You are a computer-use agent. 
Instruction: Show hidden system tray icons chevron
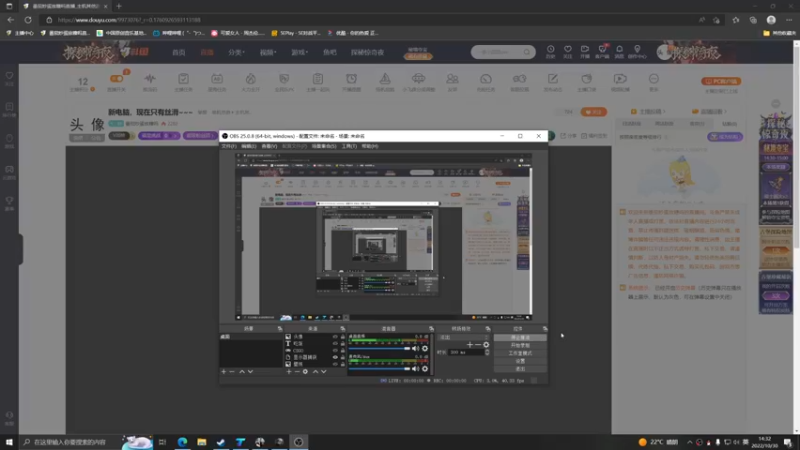click(x=689, y=442)
